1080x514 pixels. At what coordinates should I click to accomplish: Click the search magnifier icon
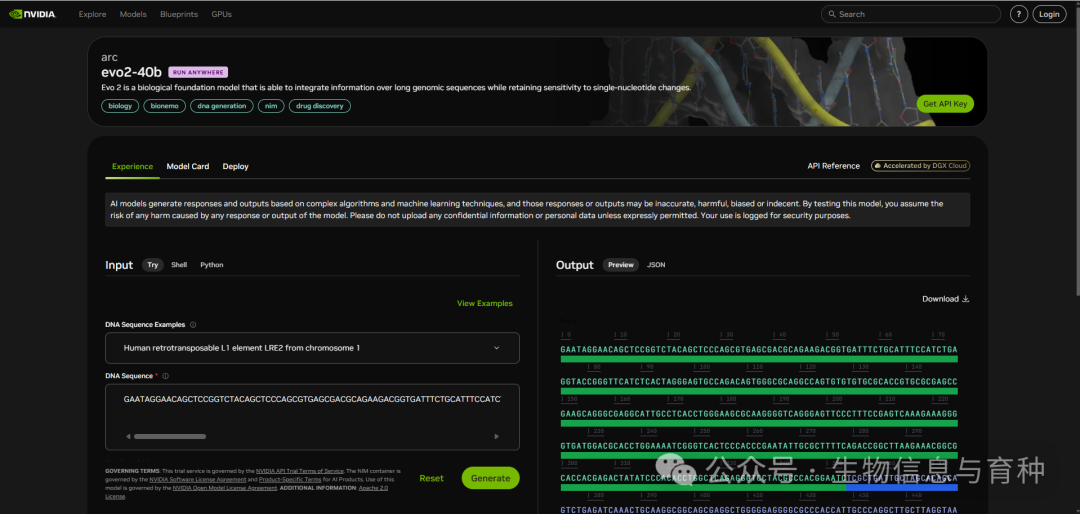point(832,14)
